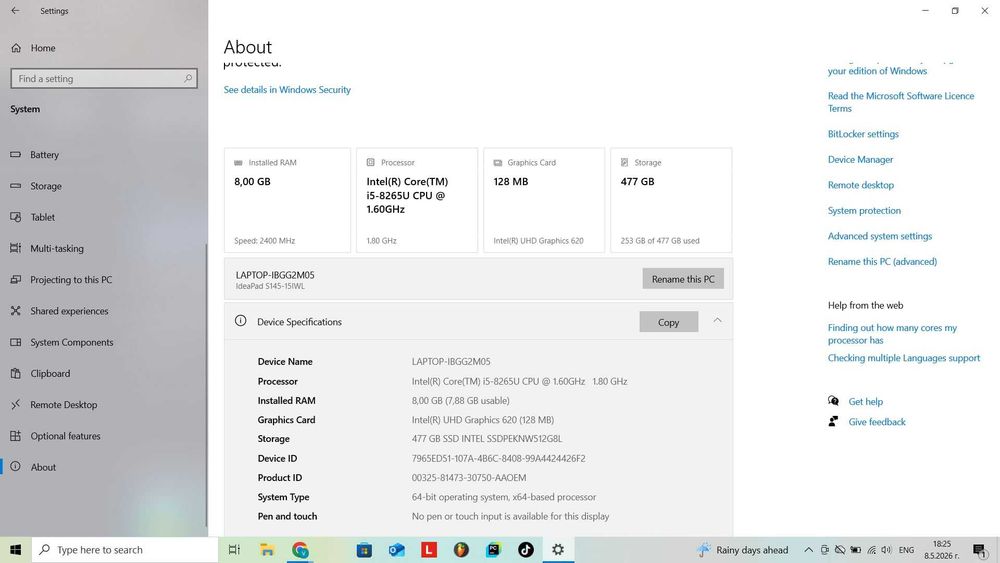
Task: Click the Clipboard sidebar icon
Action: pos(15,373)
